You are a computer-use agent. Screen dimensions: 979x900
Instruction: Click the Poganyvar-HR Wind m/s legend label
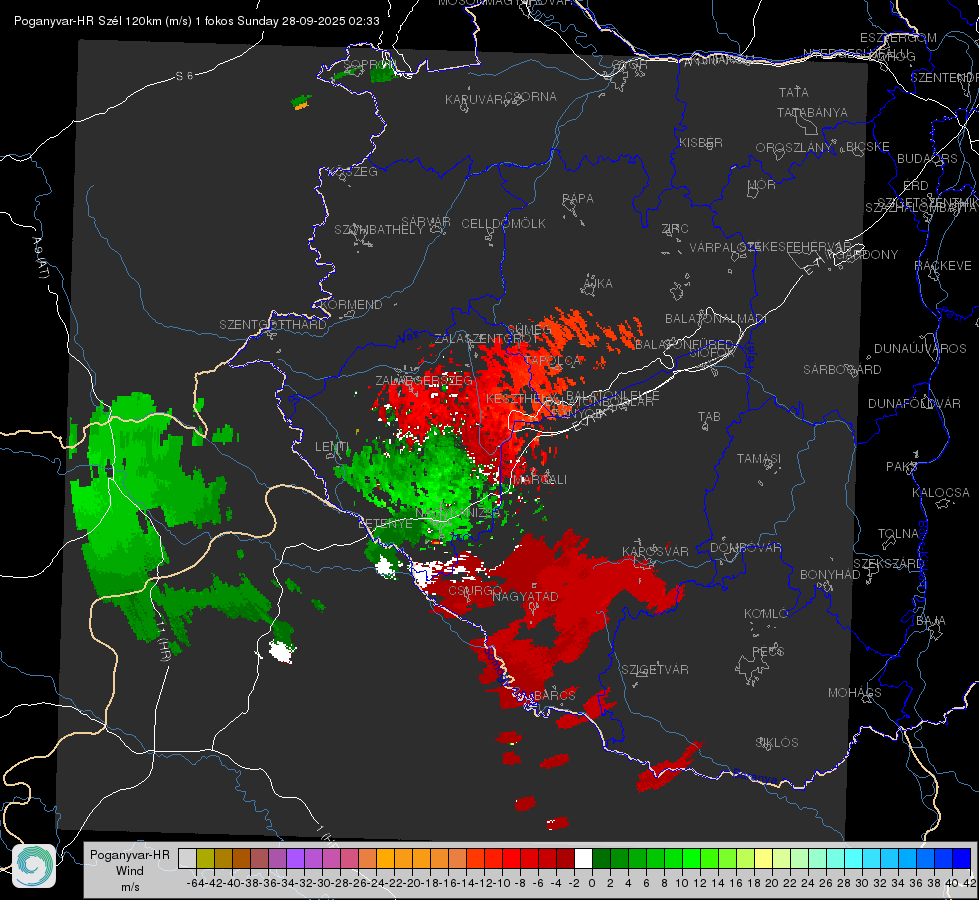point(129,871)
